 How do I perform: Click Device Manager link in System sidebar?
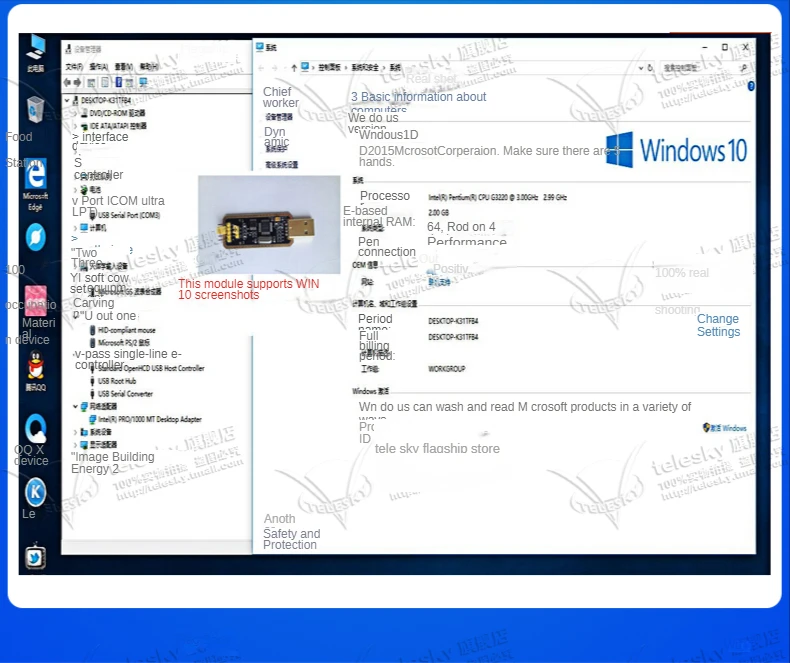(x=279, y=117)
